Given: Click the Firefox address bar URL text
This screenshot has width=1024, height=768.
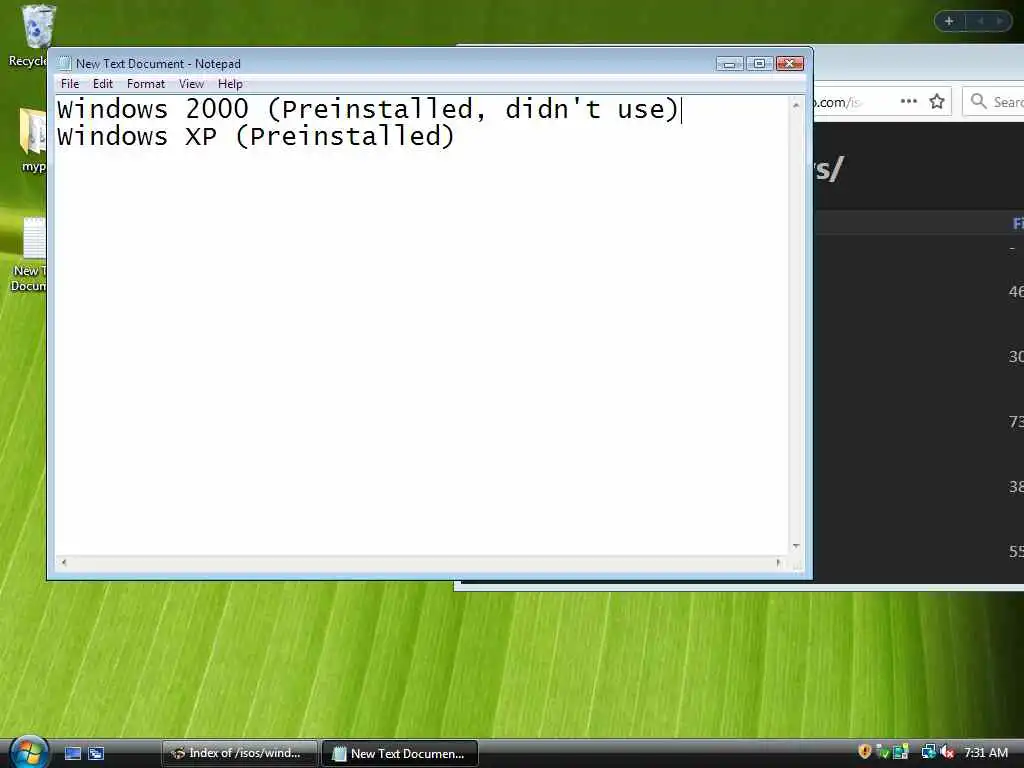Looking at the screenshot, I should 839,102.
